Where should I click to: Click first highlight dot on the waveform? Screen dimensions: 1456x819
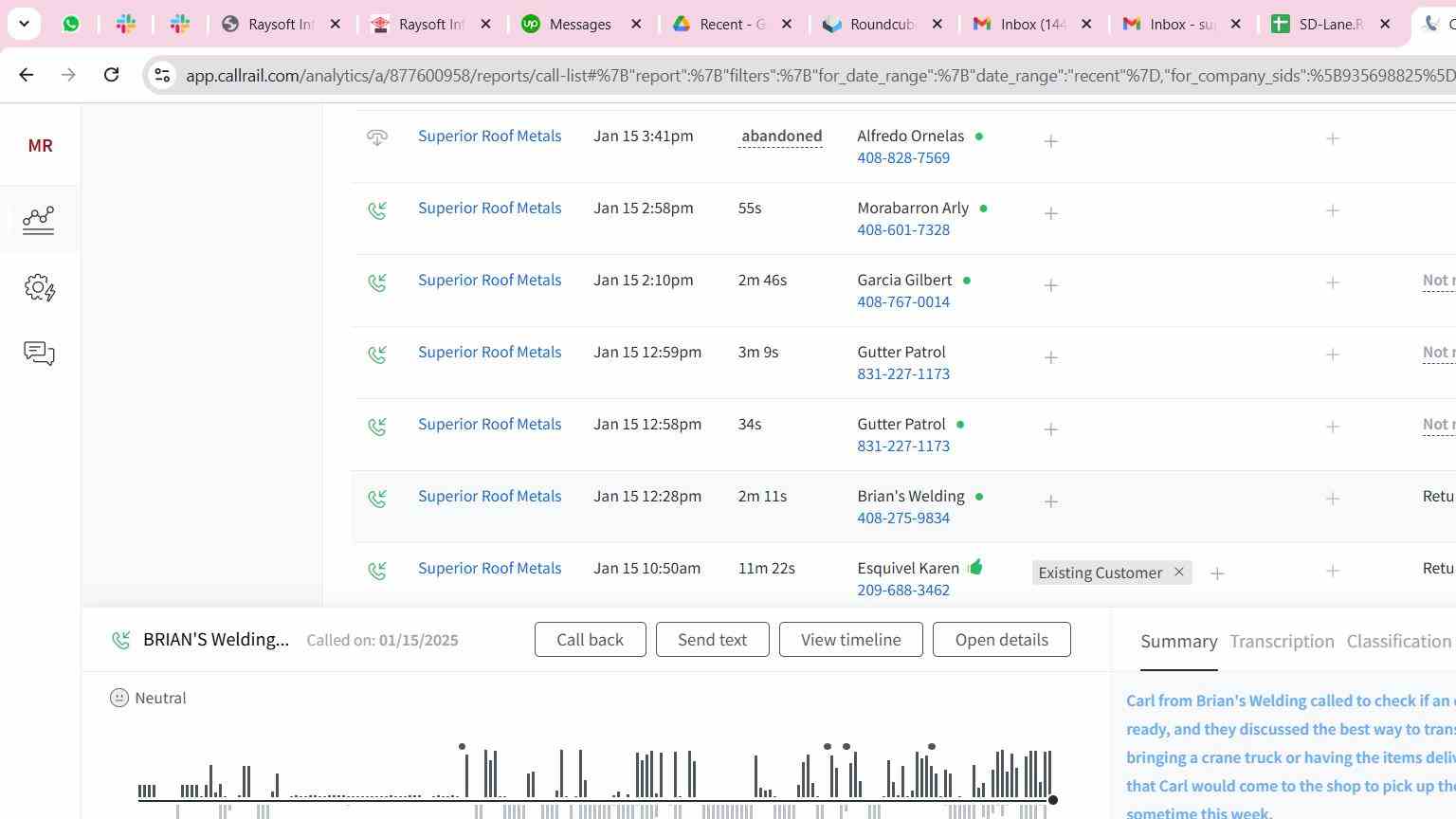click(462, 747)
